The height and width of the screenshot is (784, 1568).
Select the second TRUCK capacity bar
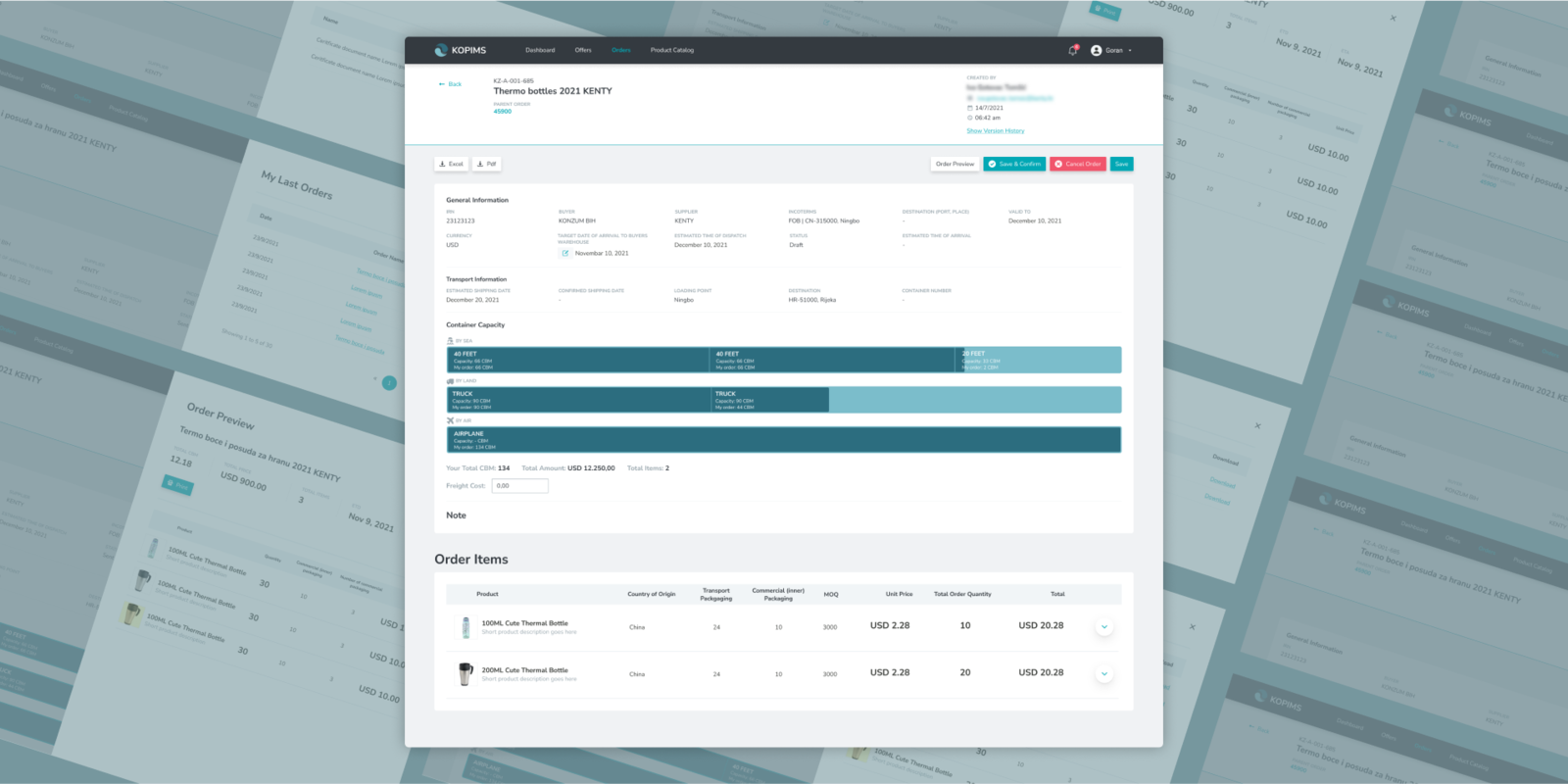(x=769, y=400)
